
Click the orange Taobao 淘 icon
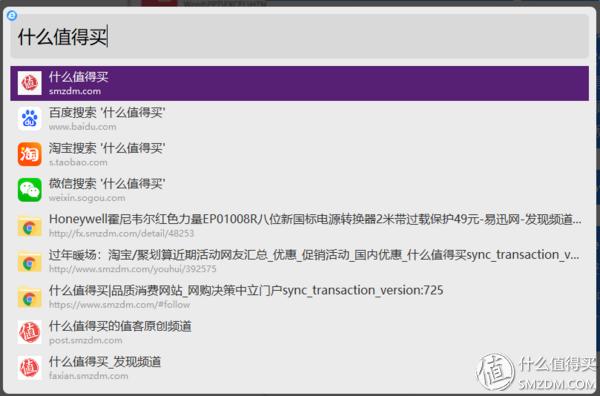(x=29, y=154)
